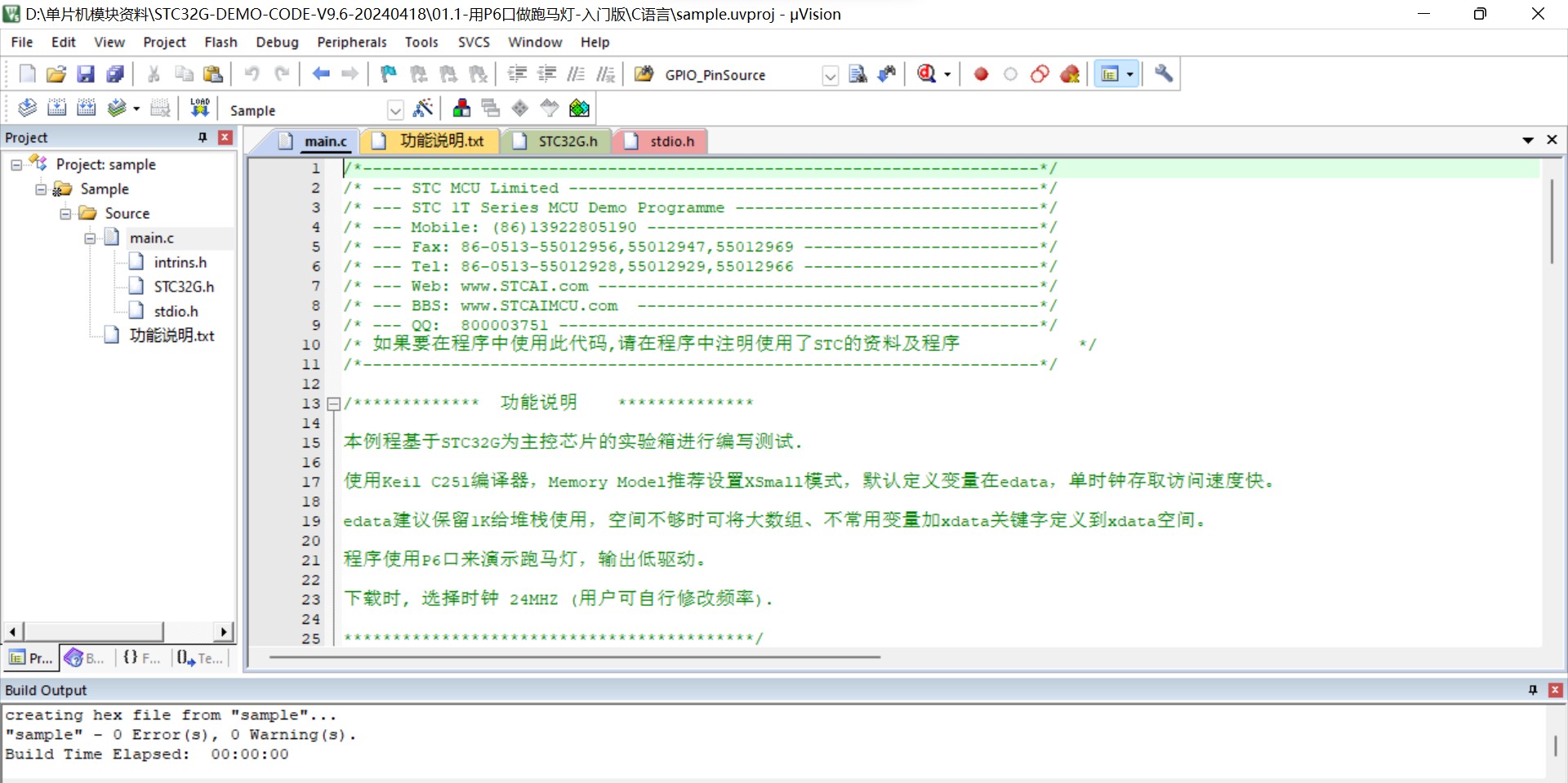1568x783 pixels.
Task: Close the Build Output panel
Action: pos(1556,690)
